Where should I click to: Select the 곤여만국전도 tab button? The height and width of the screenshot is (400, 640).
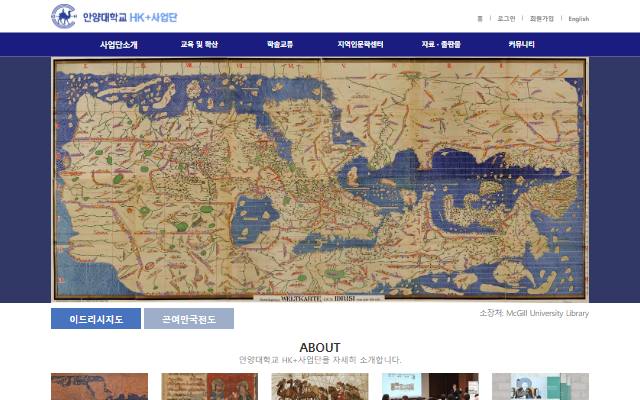coord(189,319)
